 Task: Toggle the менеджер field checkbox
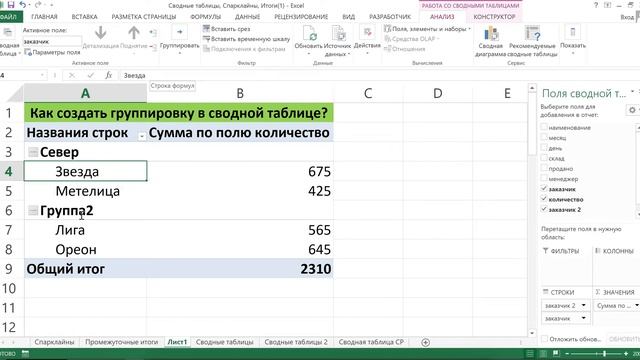pyautogui.click(x=544, y=178)
